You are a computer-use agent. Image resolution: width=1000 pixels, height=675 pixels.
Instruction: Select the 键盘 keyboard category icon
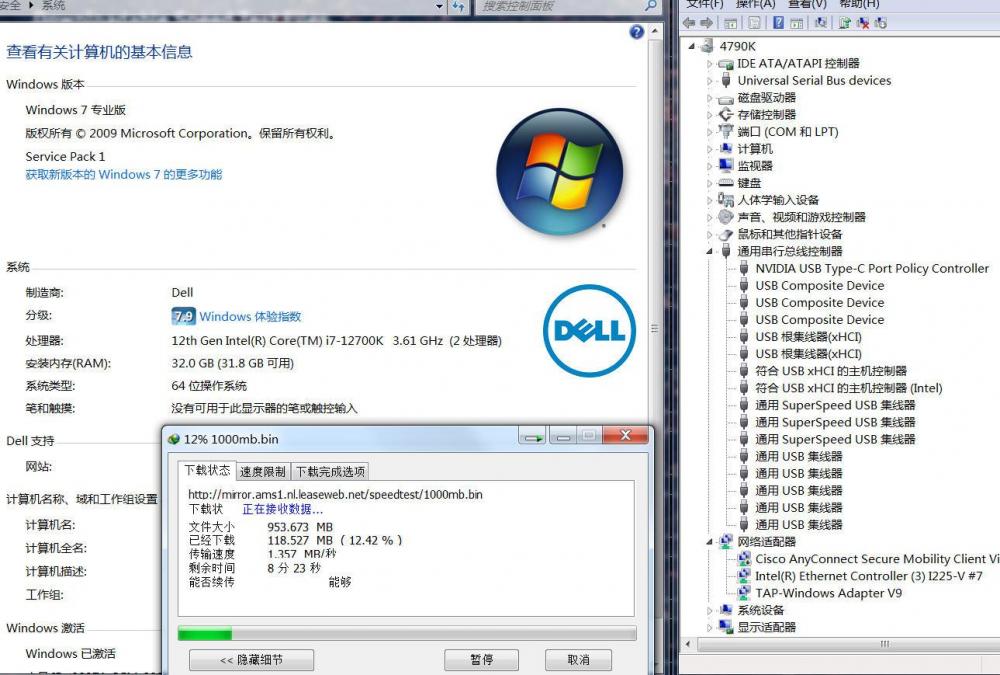[x=726, y=182]
